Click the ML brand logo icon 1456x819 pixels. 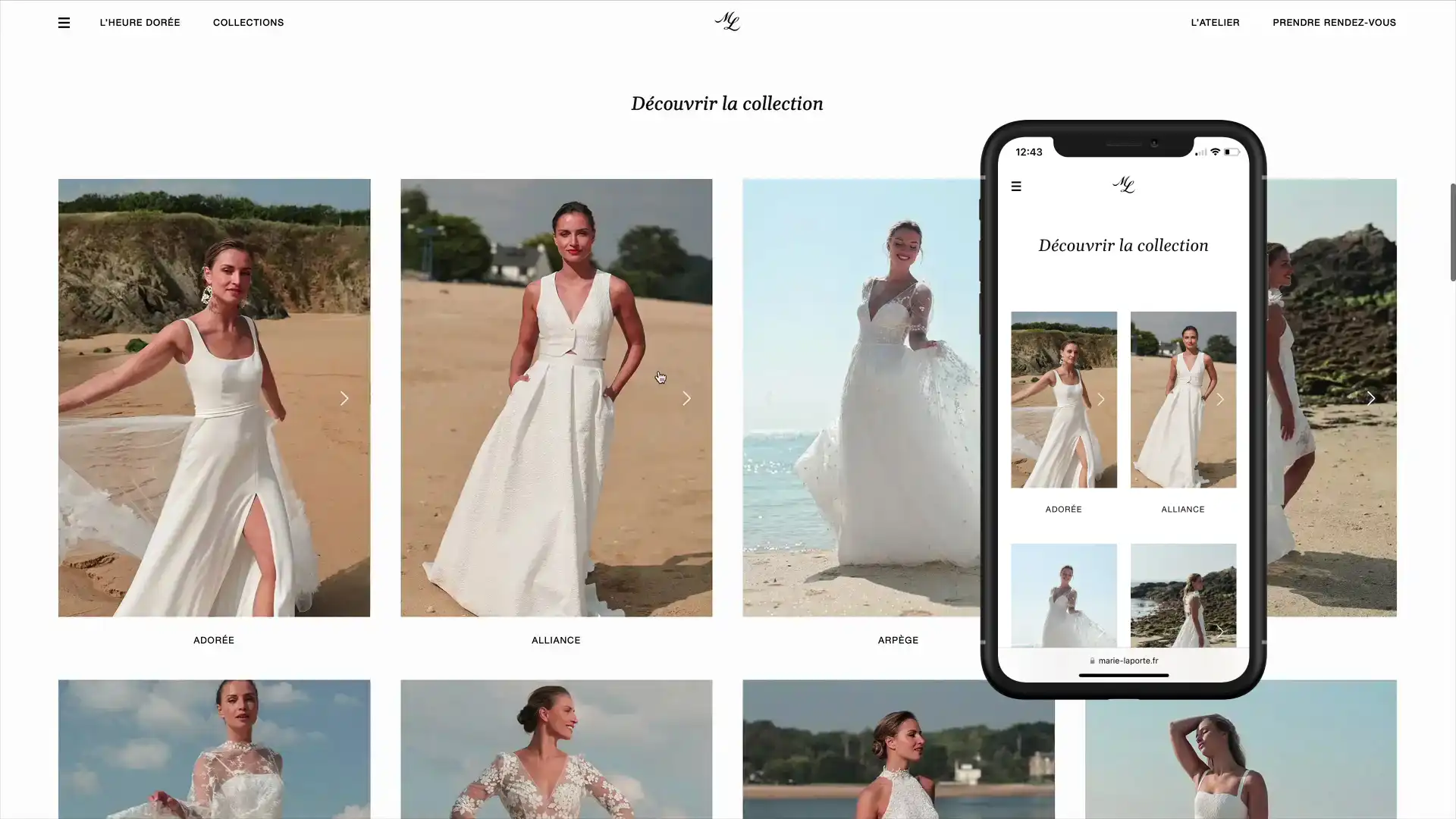click(x=727, y=22)
